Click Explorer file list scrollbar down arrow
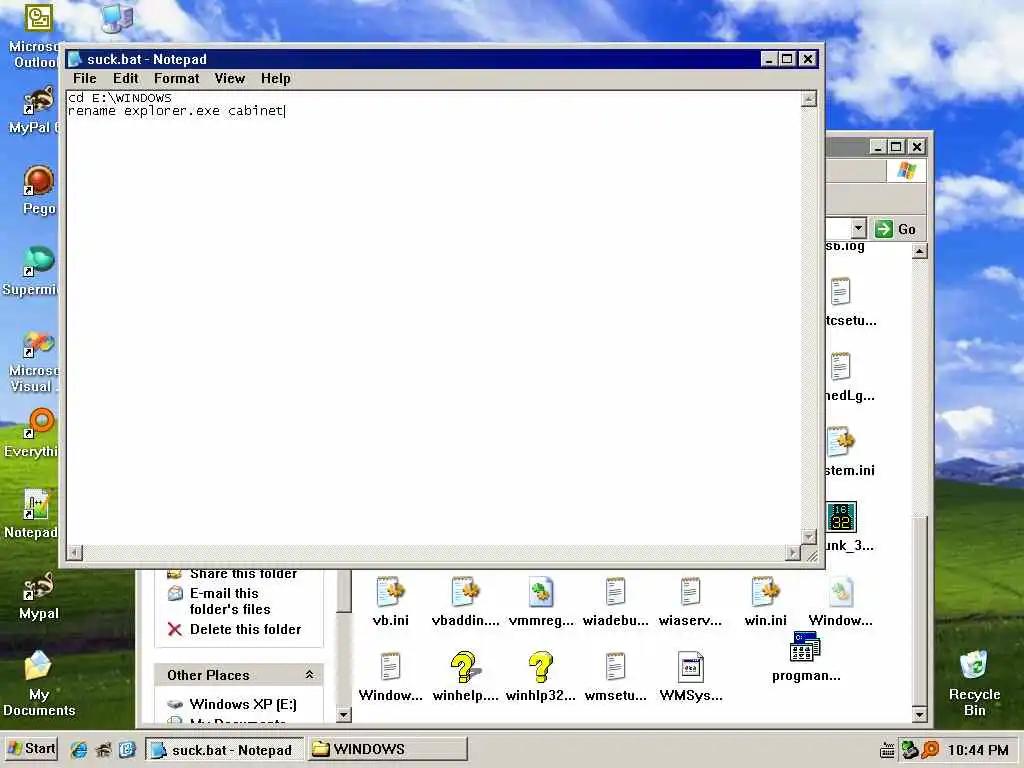Screen dimensions: 1024x768 point(920,714)
